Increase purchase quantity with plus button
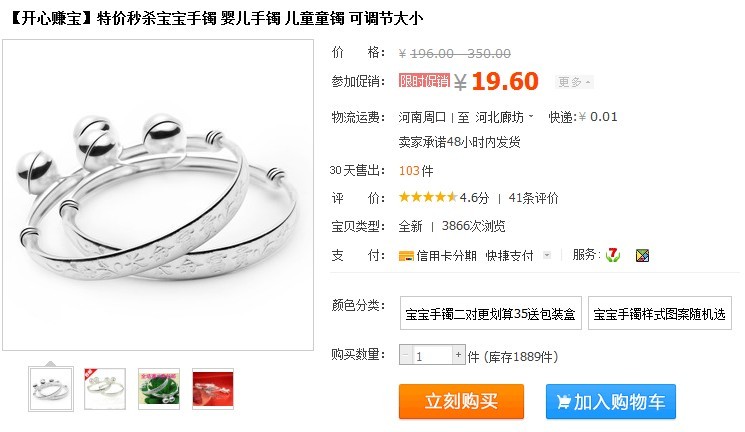 click(458, 355)
